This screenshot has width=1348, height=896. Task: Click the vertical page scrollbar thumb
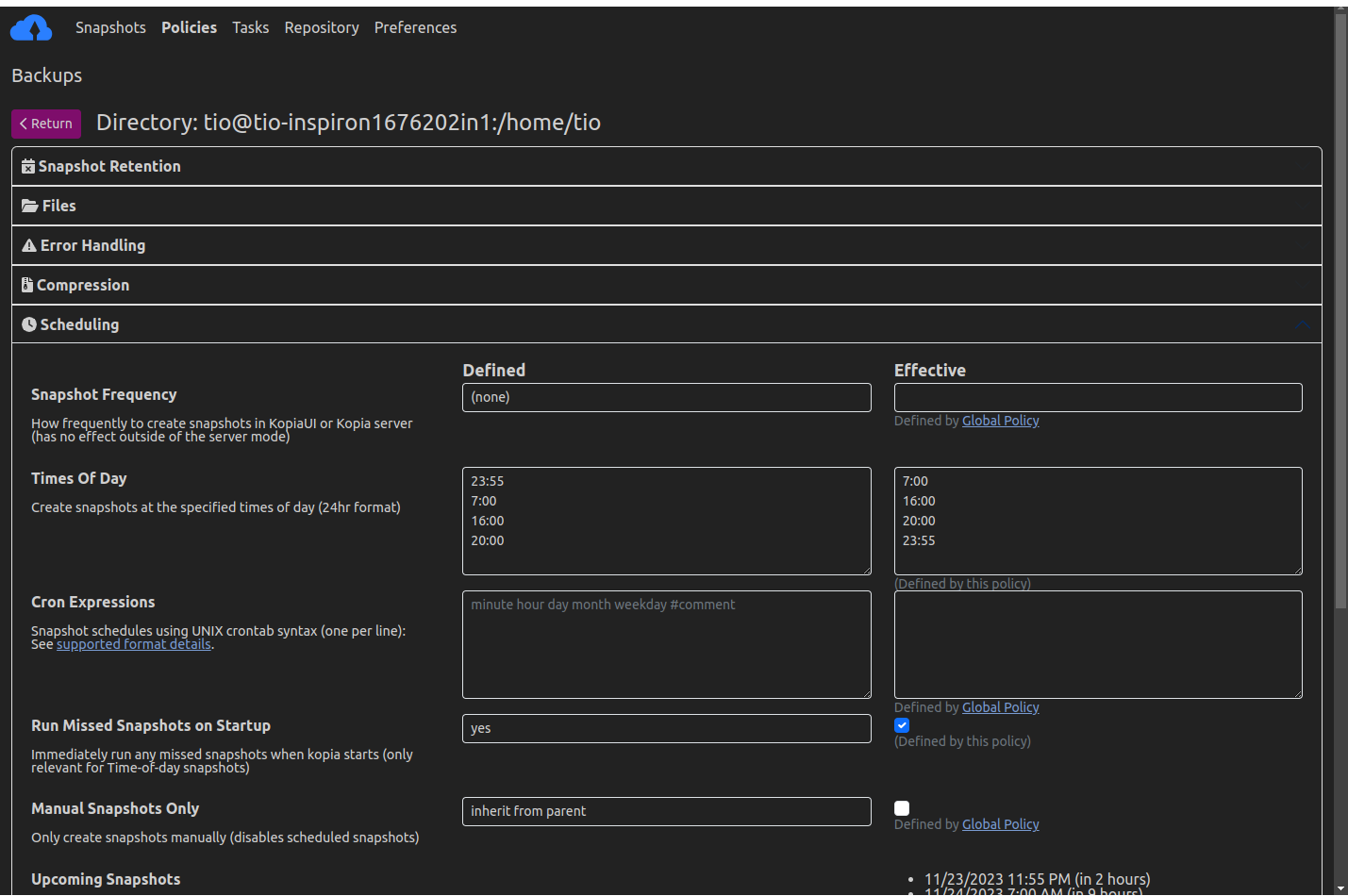[x=1340, y=310]
